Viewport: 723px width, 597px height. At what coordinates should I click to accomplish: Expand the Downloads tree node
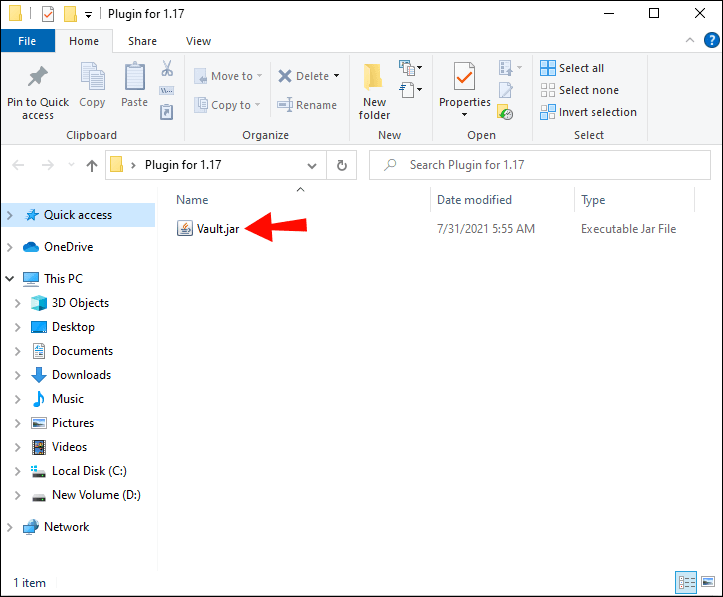coord(18,375)
